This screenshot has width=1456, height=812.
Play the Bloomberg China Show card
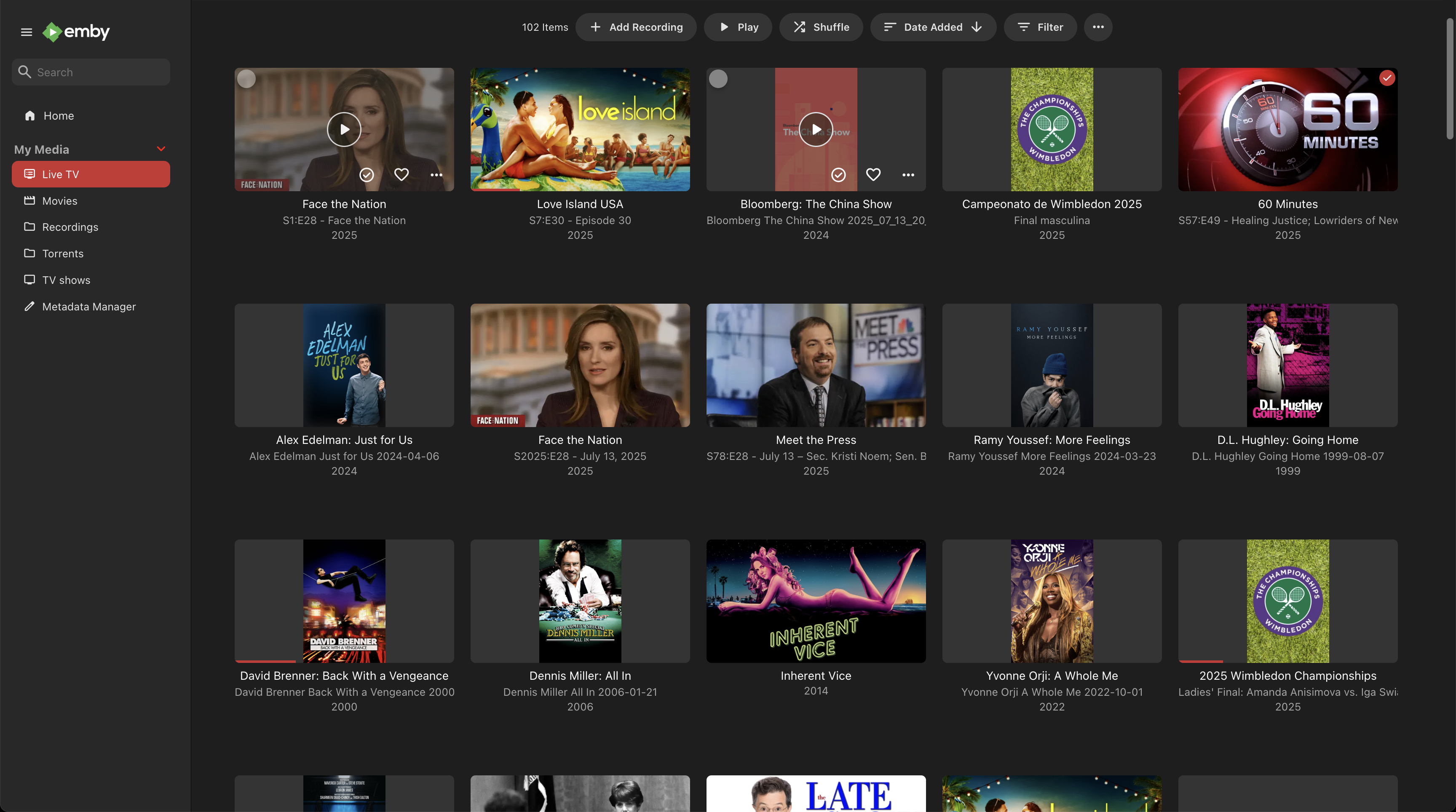tap(816, 129)
